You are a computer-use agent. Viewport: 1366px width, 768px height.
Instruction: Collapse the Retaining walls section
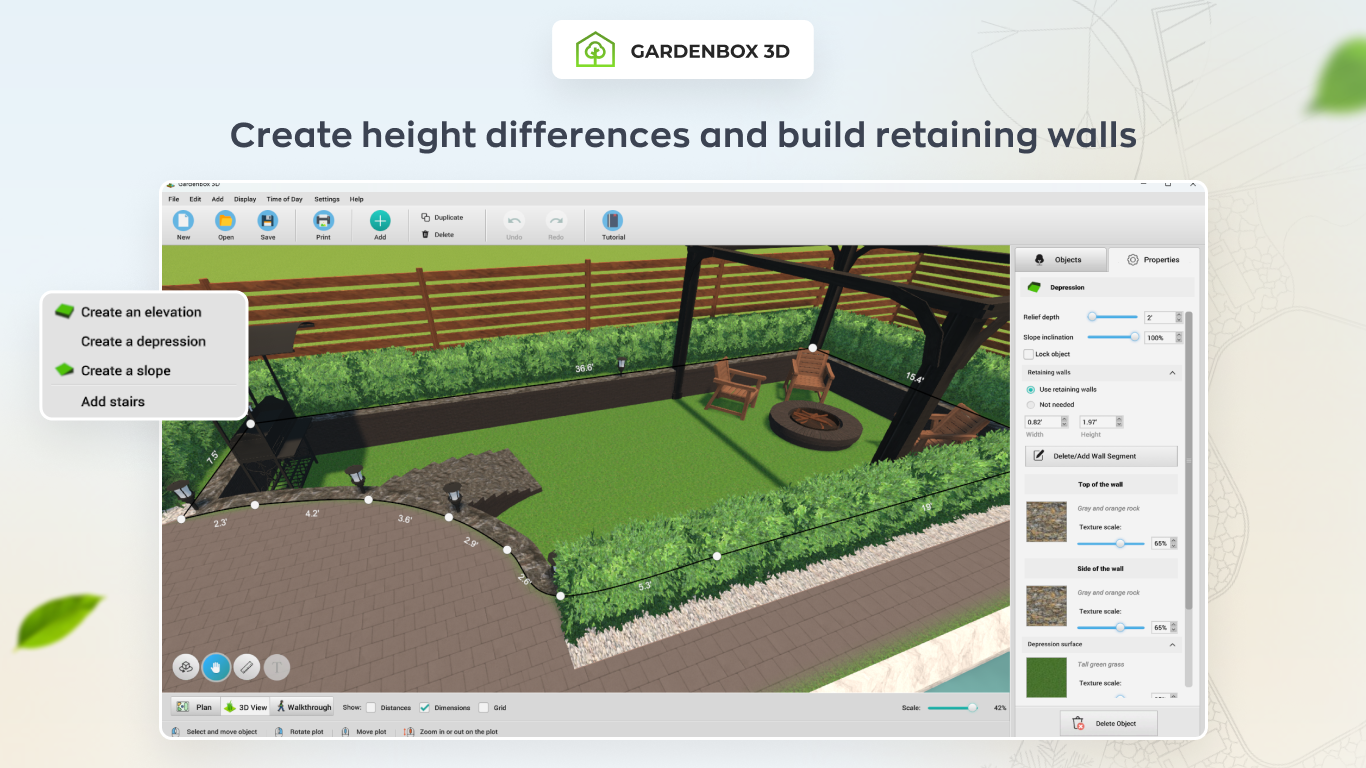(1172, 372)
